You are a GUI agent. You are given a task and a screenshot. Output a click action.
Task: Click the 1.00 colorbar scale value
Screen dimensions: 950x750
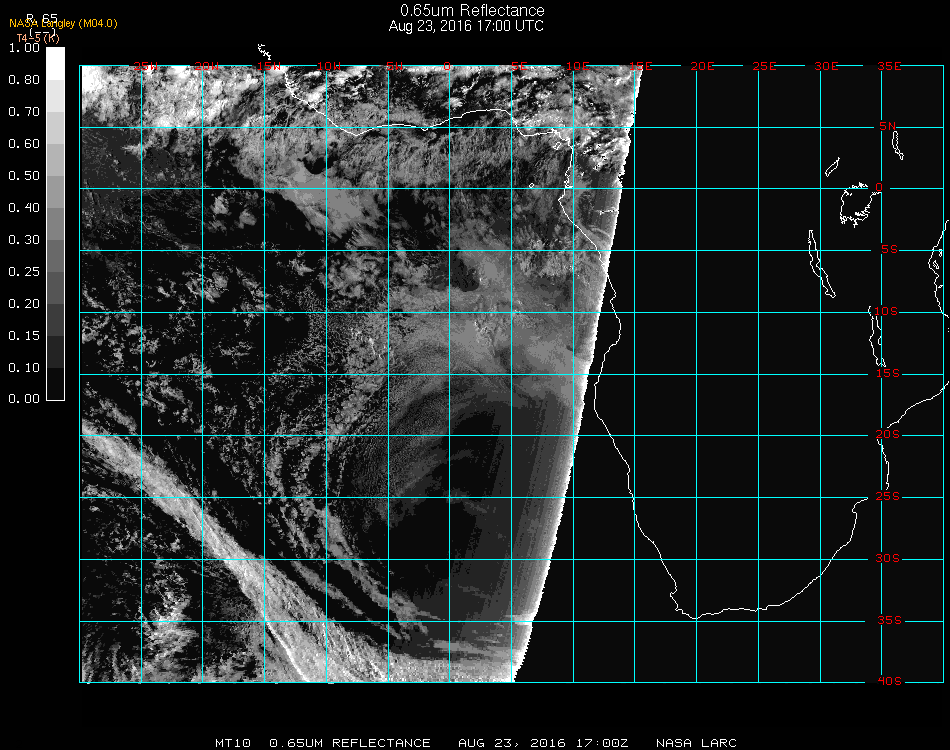24,48
